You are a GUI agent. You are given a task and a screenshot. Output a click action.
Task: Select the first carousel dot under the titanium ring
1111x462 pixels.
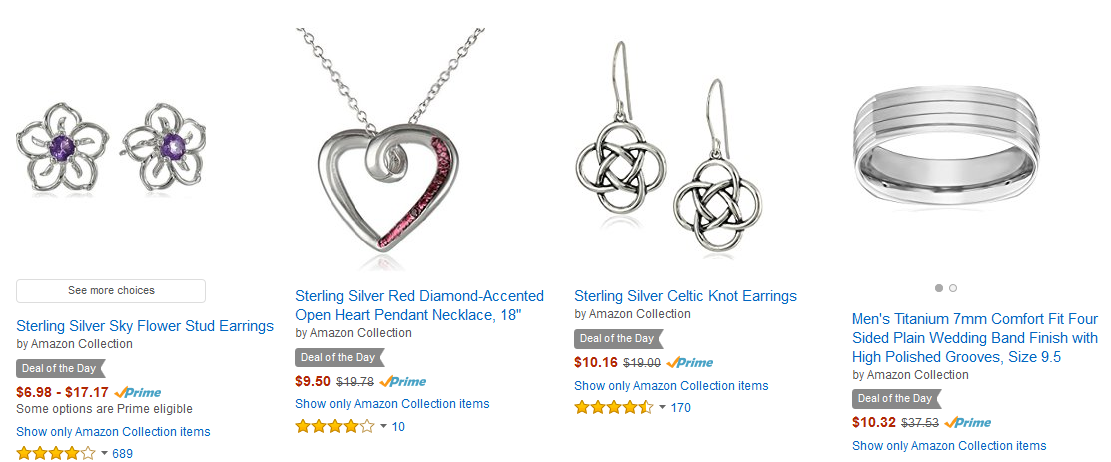pos(939,288)
